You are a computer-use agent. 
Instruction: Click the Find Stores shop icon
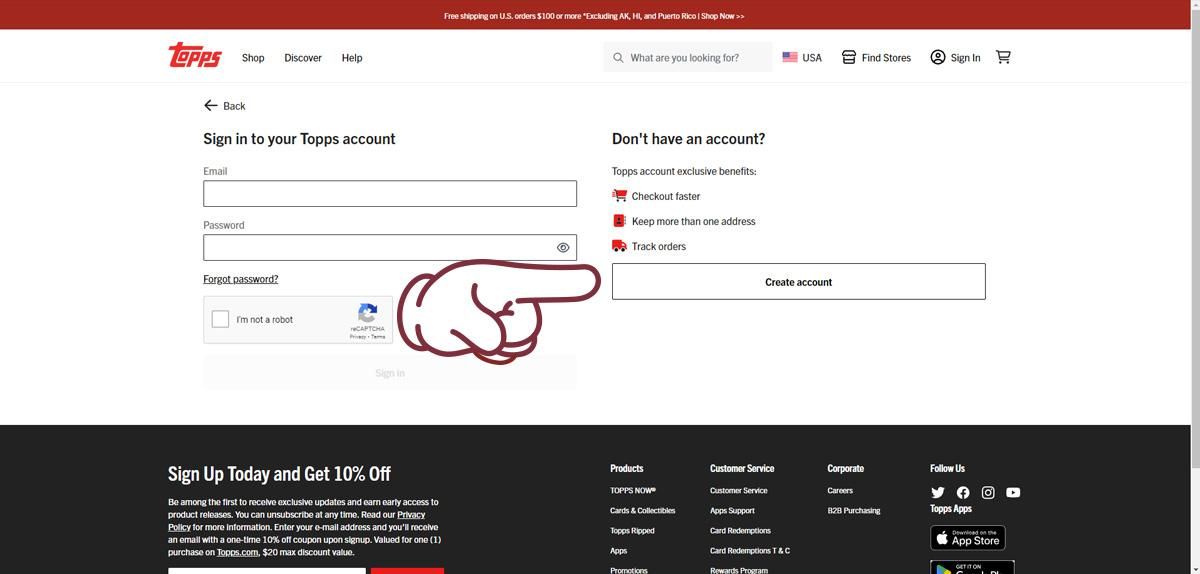click(848, 57)
